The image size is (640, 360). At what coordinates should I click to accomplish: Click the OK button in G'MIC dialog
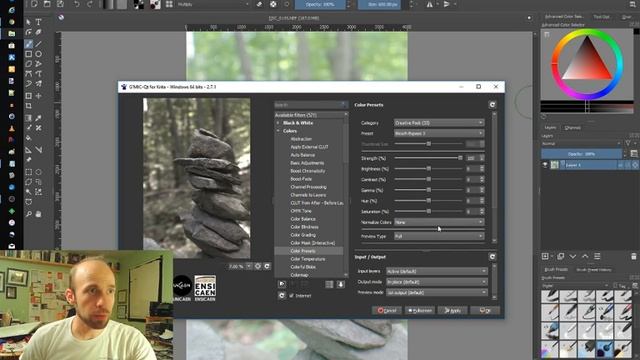coord(485,311)
